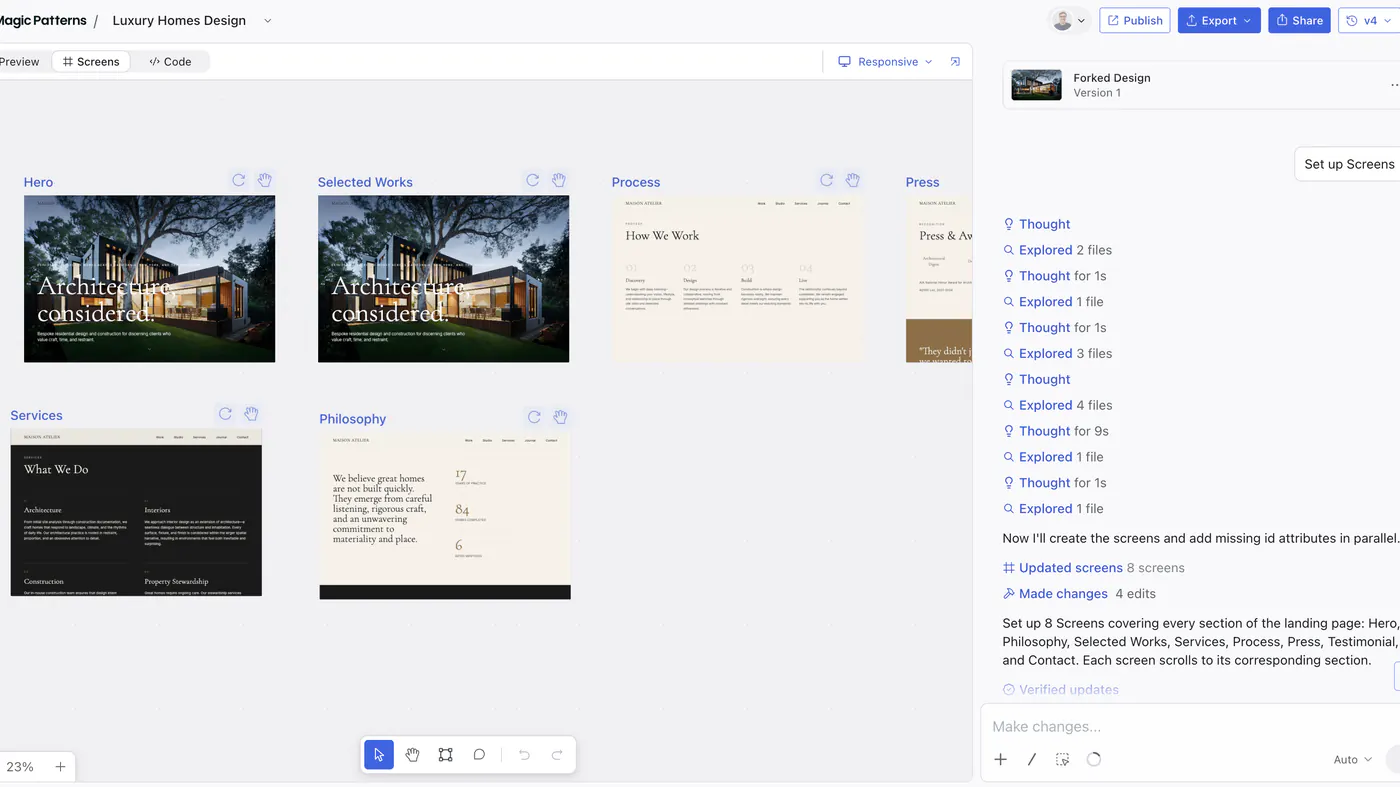Click the hand icon on Hero screen

tap(264, 180)
